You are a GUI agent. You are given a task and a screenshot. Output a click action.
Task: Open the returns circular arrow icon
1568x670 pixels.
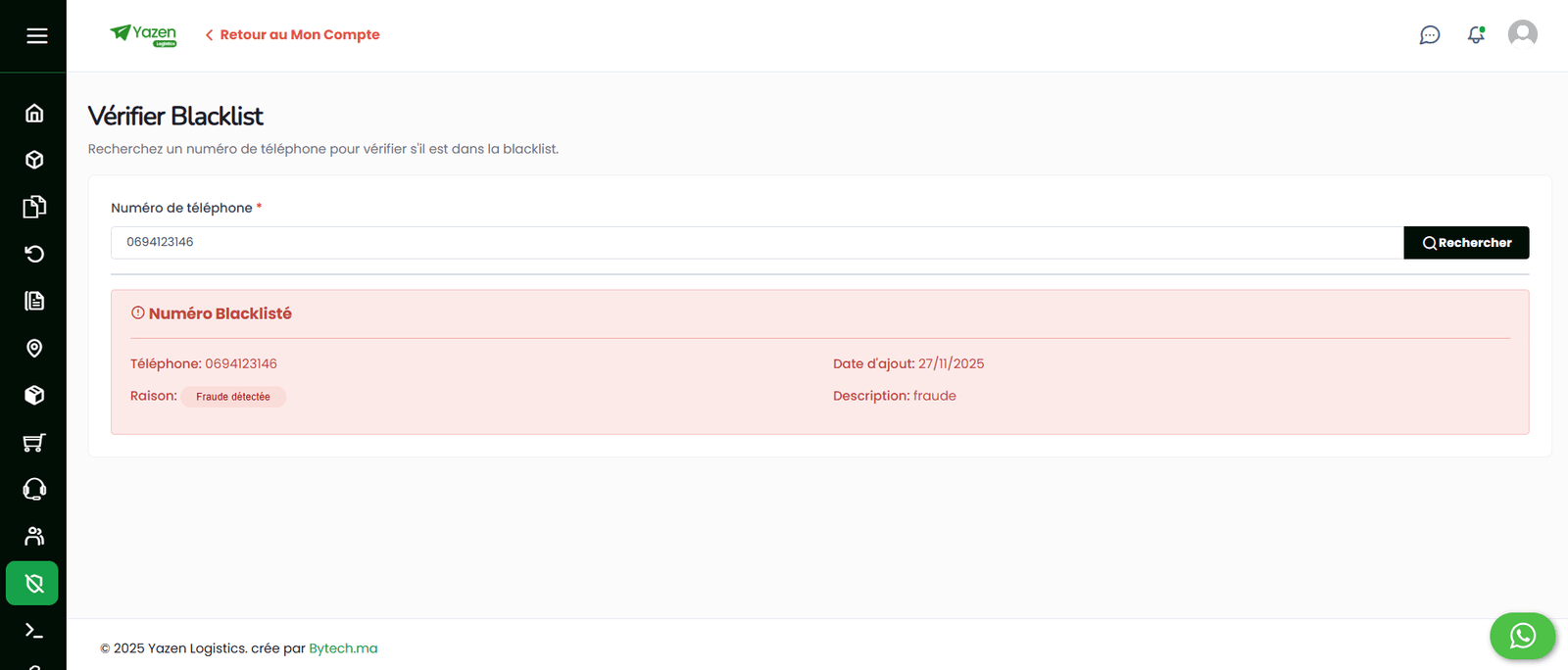[34, 255]
